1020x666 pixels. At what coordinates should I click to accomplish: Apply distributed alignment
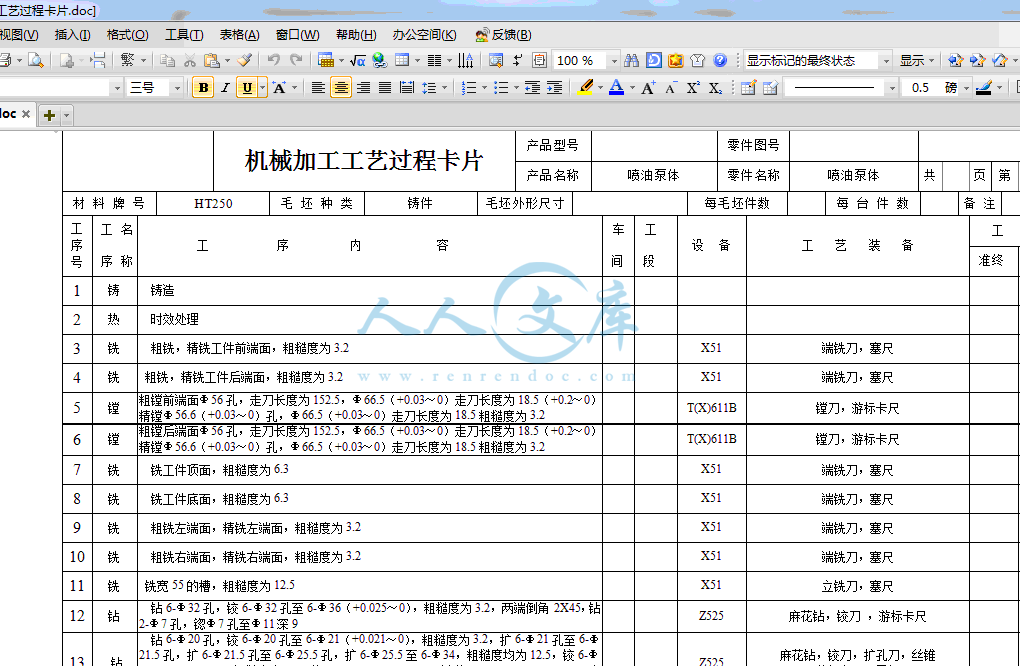click(407, 88)
